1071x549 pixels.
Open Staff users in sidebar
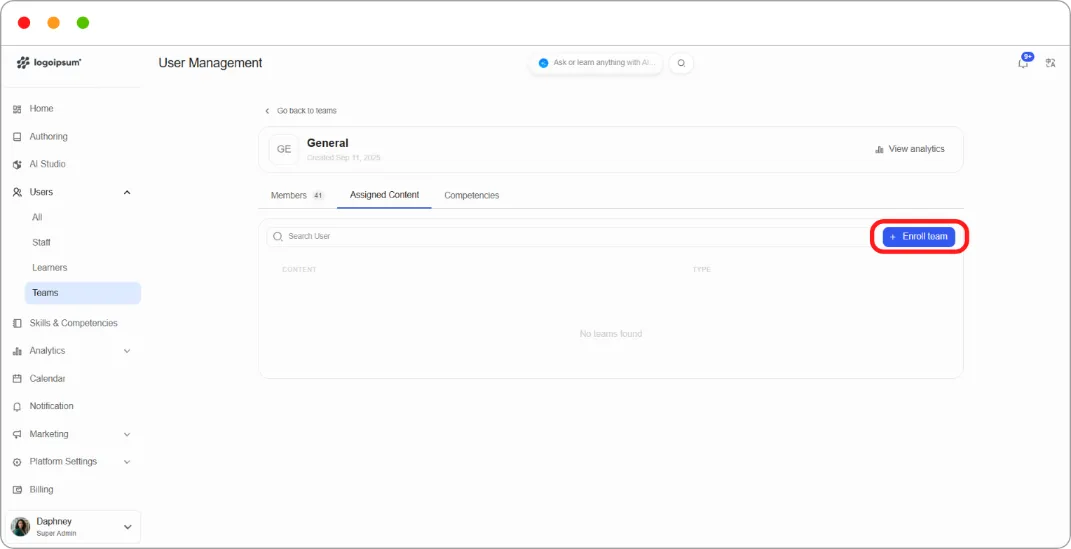click(x=41, y=242)
